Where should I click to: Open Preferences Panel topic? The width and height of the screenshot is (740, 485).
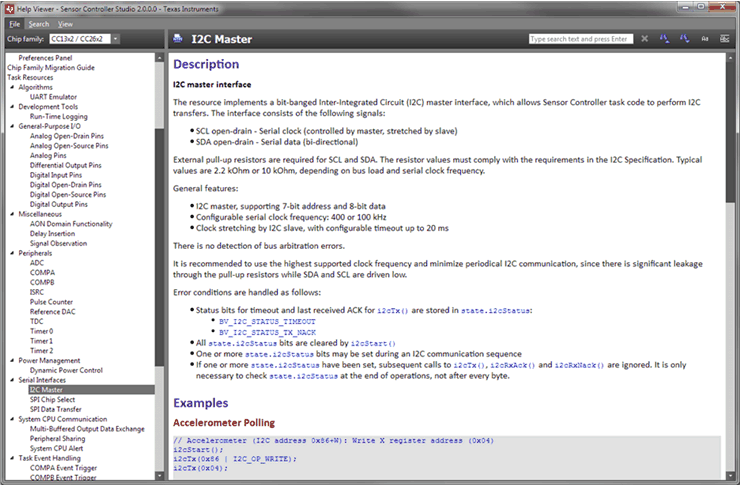tap(45, 58)
